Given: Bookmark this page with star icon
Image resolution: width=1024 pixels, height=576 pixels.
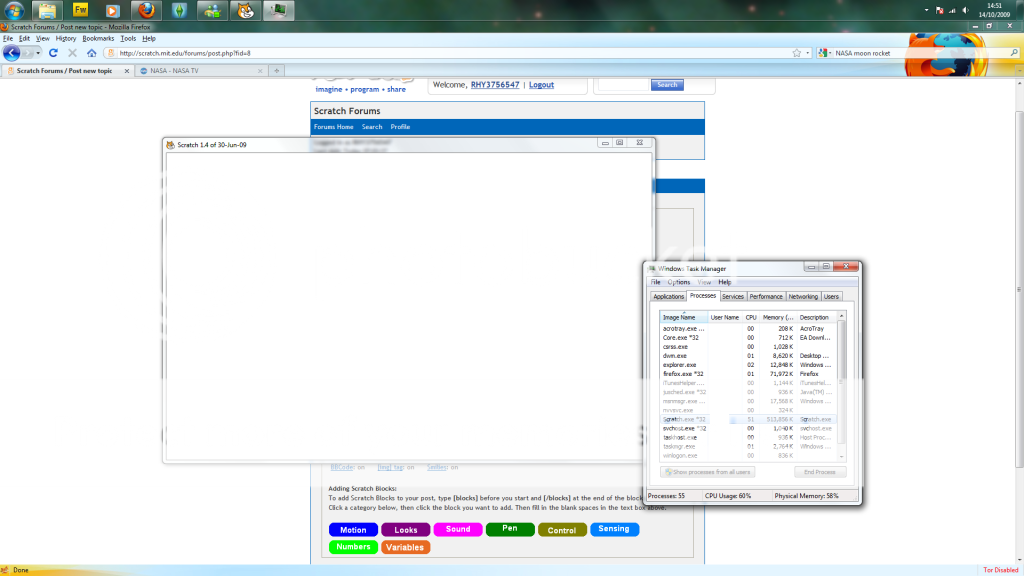Looking at the screenshot, I should [796, 53].
